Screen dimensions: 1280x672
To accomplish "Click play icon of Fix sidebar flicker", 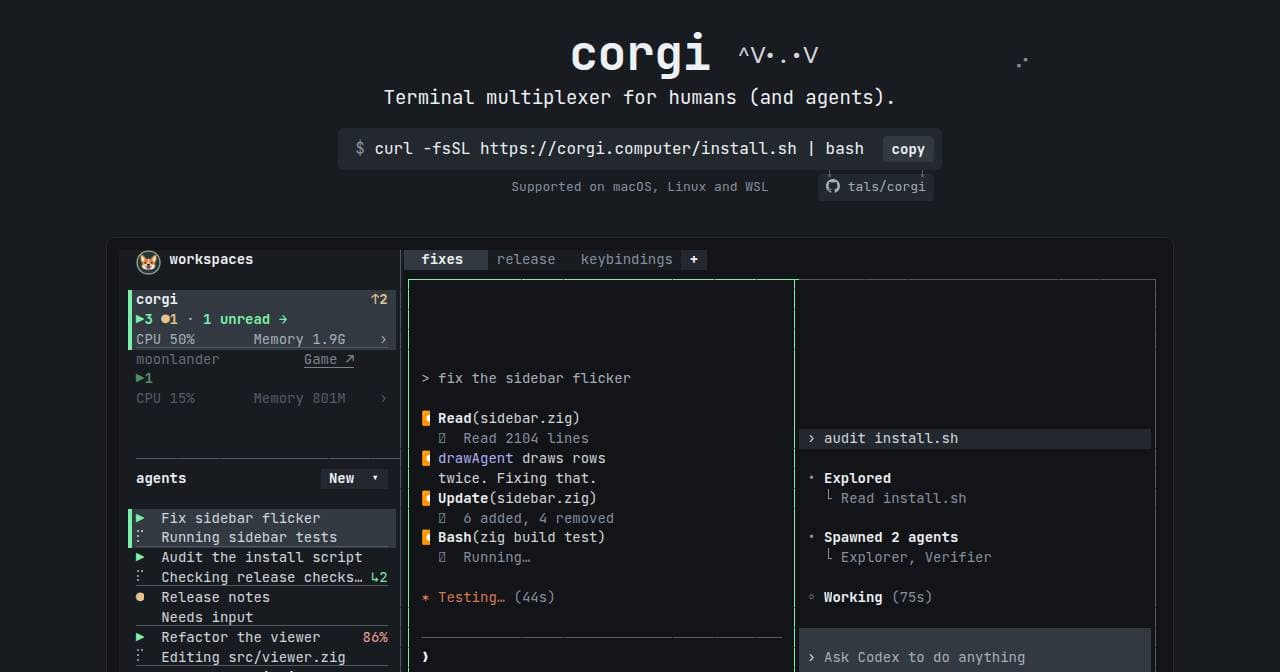I will [140, 518].
